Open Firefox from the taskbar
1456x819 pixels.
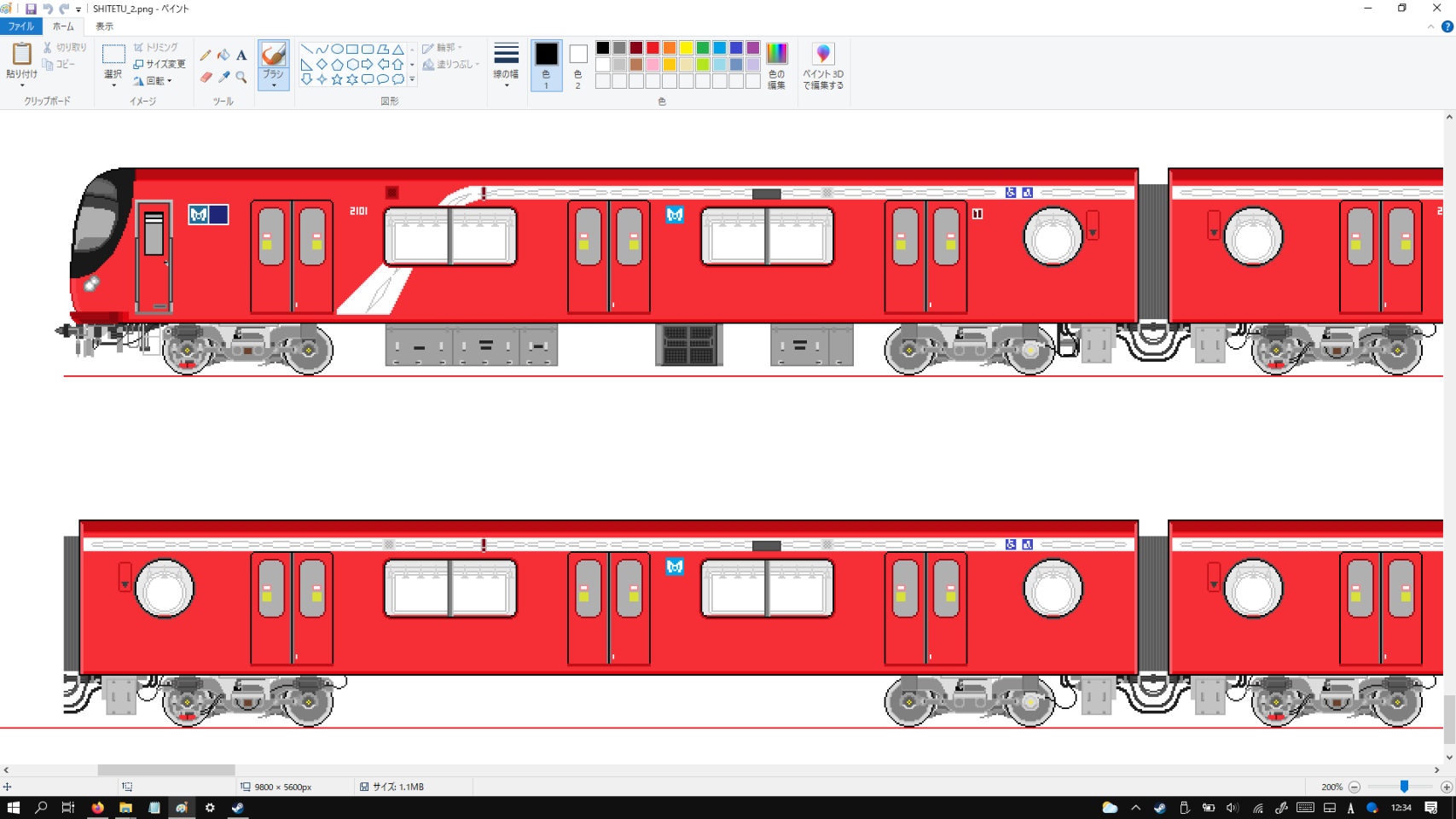click(x=97, y=807)
